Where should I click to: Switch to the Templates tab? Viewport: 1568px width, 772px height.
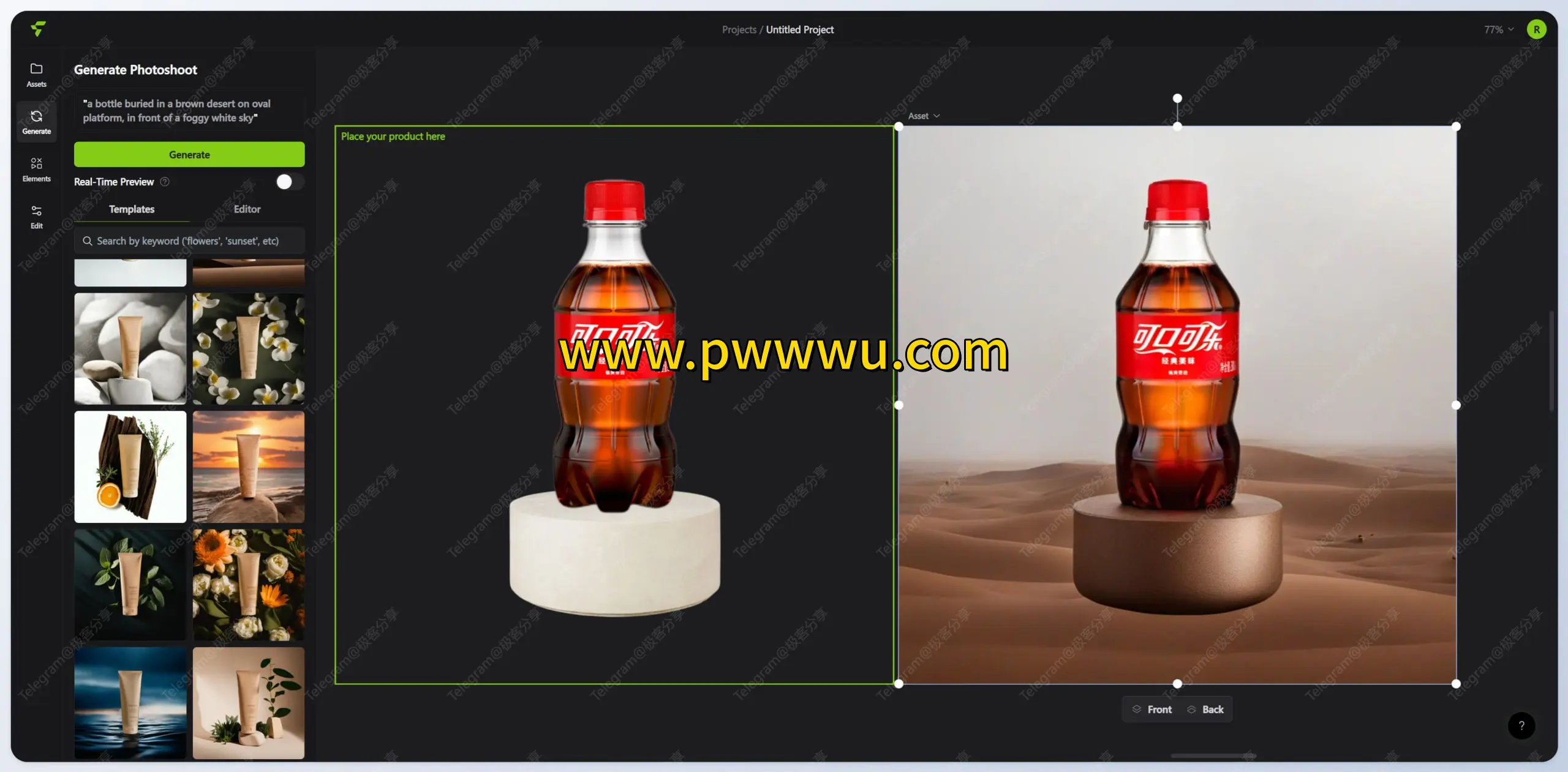131,209
